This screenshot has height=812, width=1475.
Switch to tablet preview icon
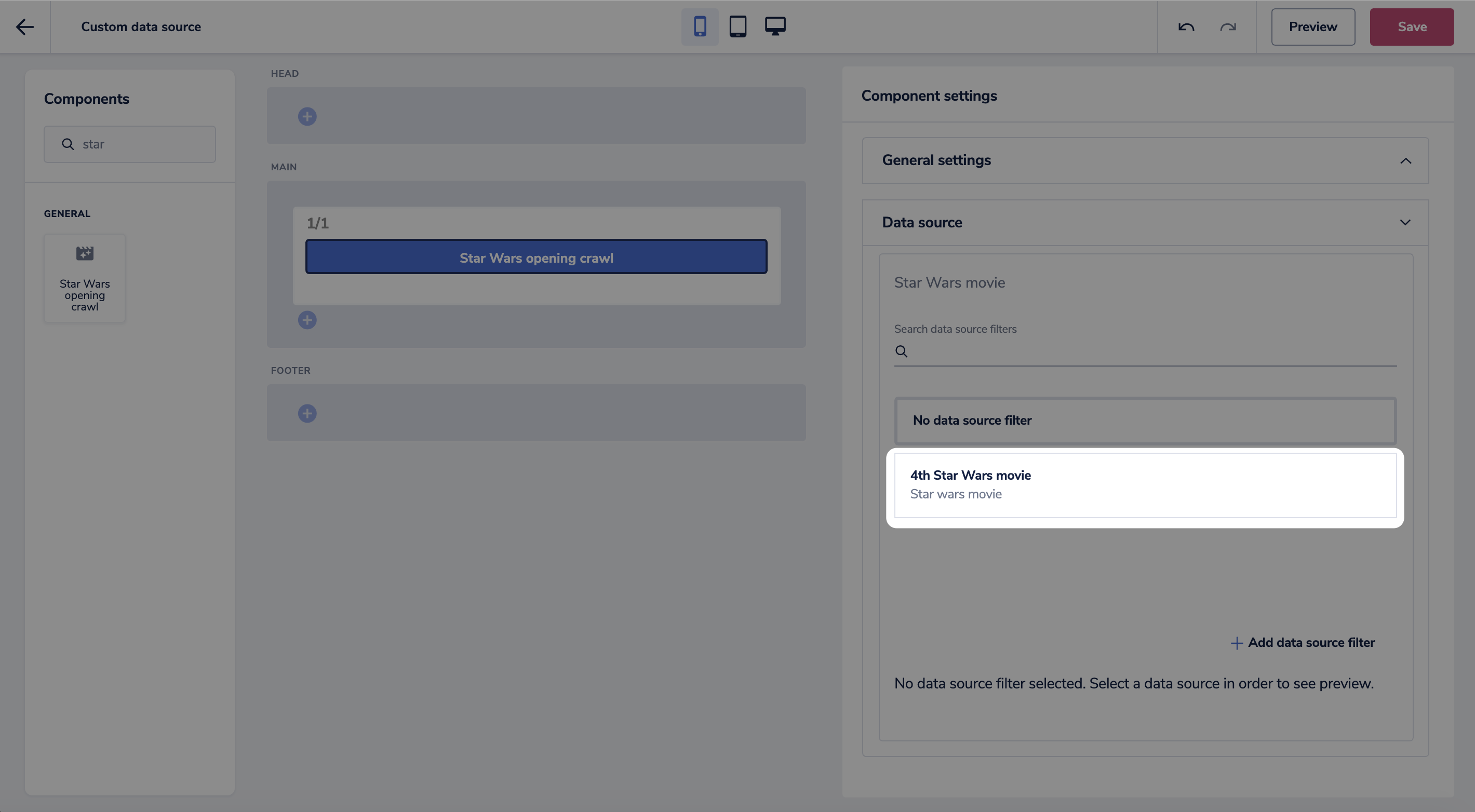coord(737,26)
